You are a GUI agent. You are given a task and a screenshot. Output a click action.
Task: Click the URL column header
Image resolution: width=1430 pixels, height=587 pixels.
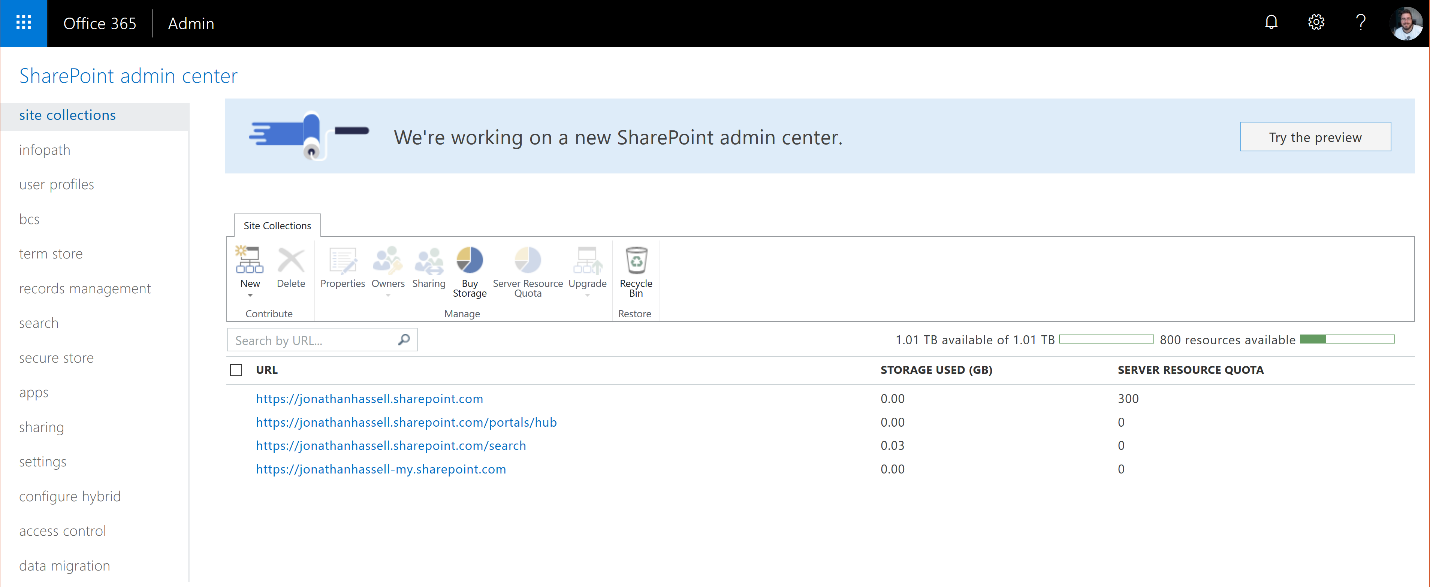click(267, 370)
